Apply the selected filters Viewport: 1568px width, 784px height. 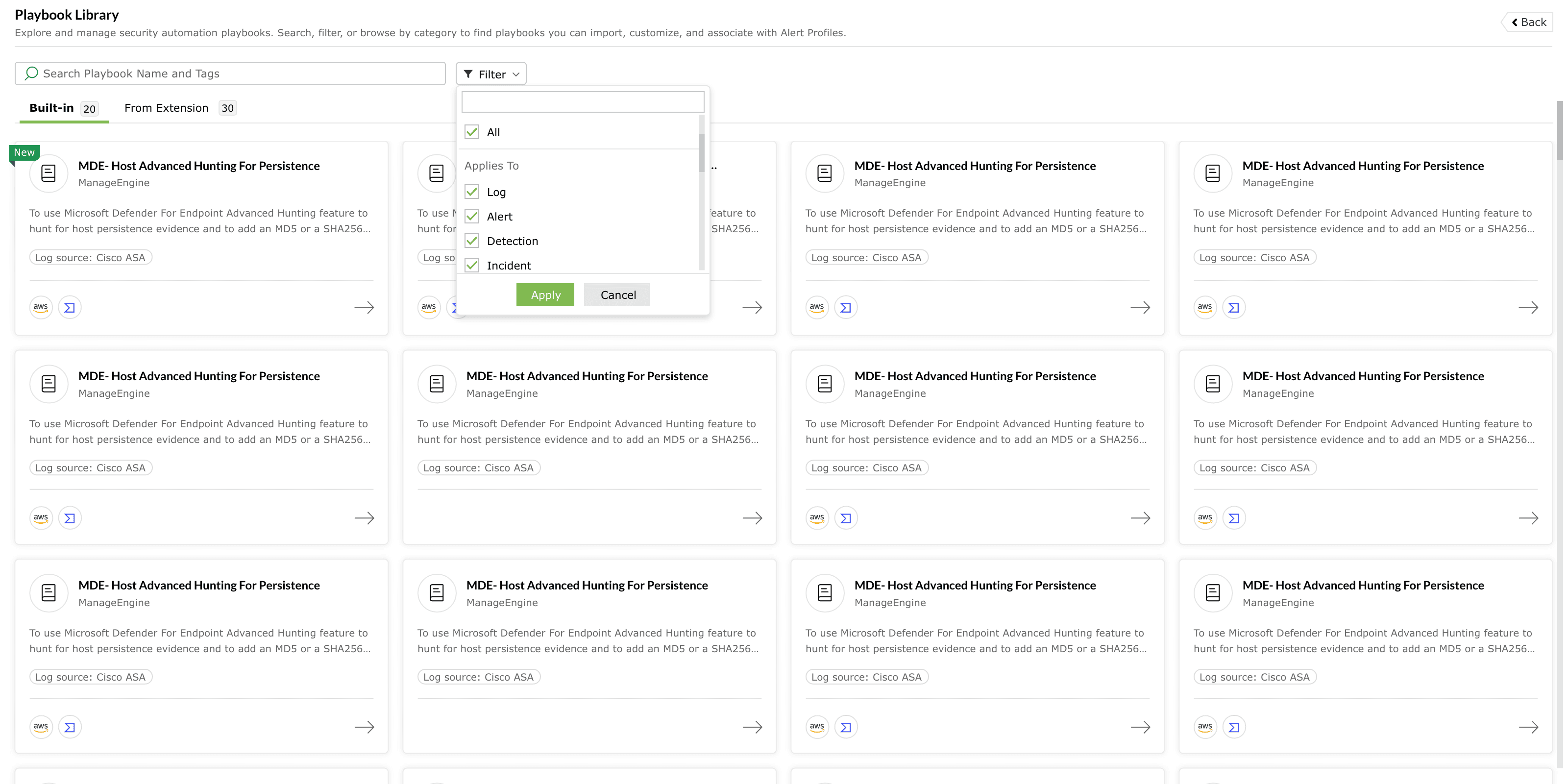(x=545, y=294)
